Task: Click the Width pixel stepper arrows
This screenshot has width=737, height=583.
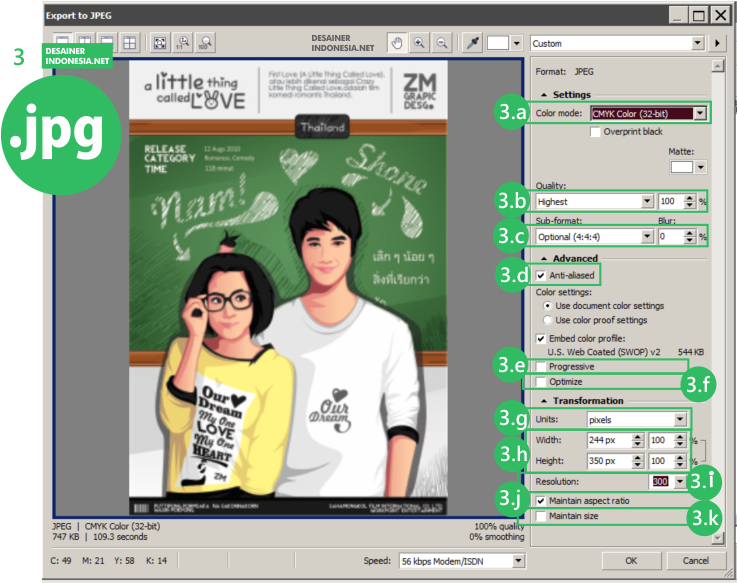Action: click(638, 440)
